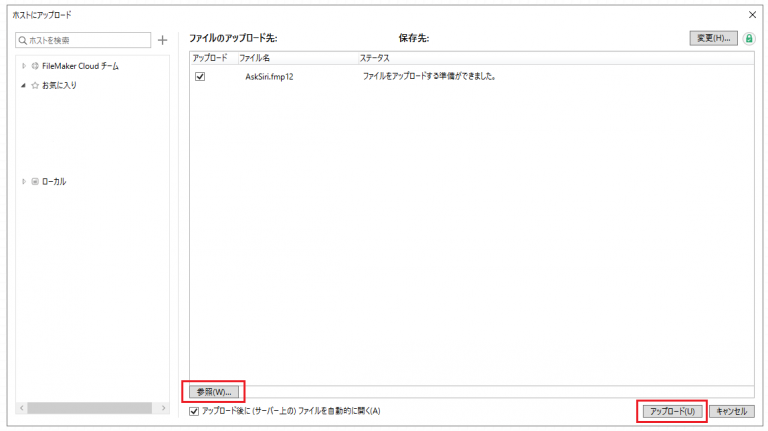768x431 pixels.
Task: Click the FileMaker Cloud globe icon
Action: pos(35,66)
